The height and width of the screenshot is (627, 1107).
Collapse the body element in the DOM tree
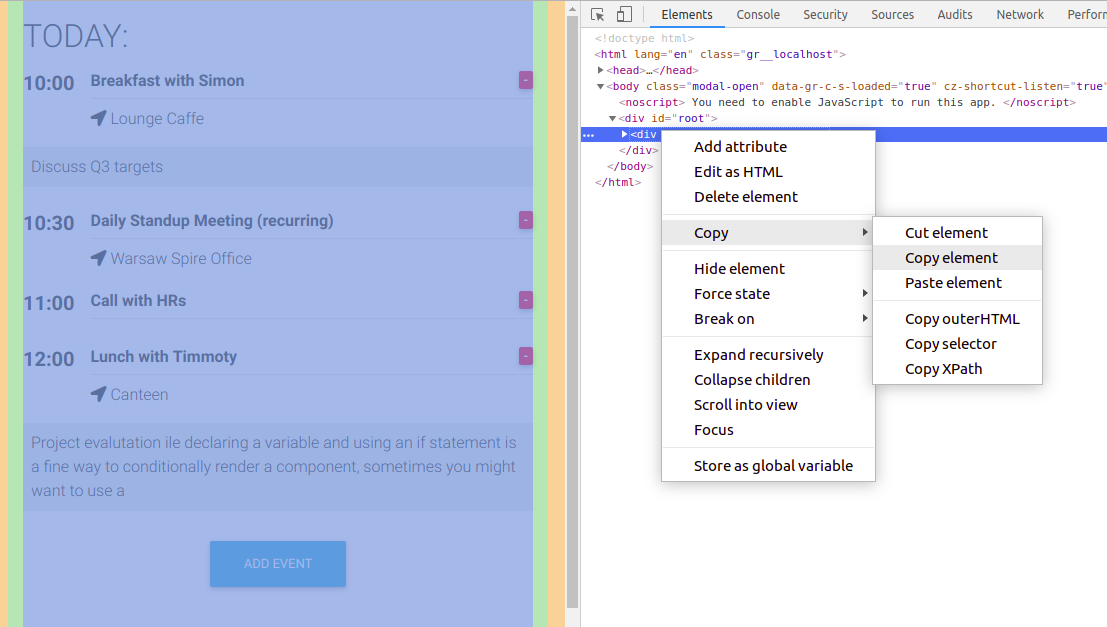(x=600, y=86)
